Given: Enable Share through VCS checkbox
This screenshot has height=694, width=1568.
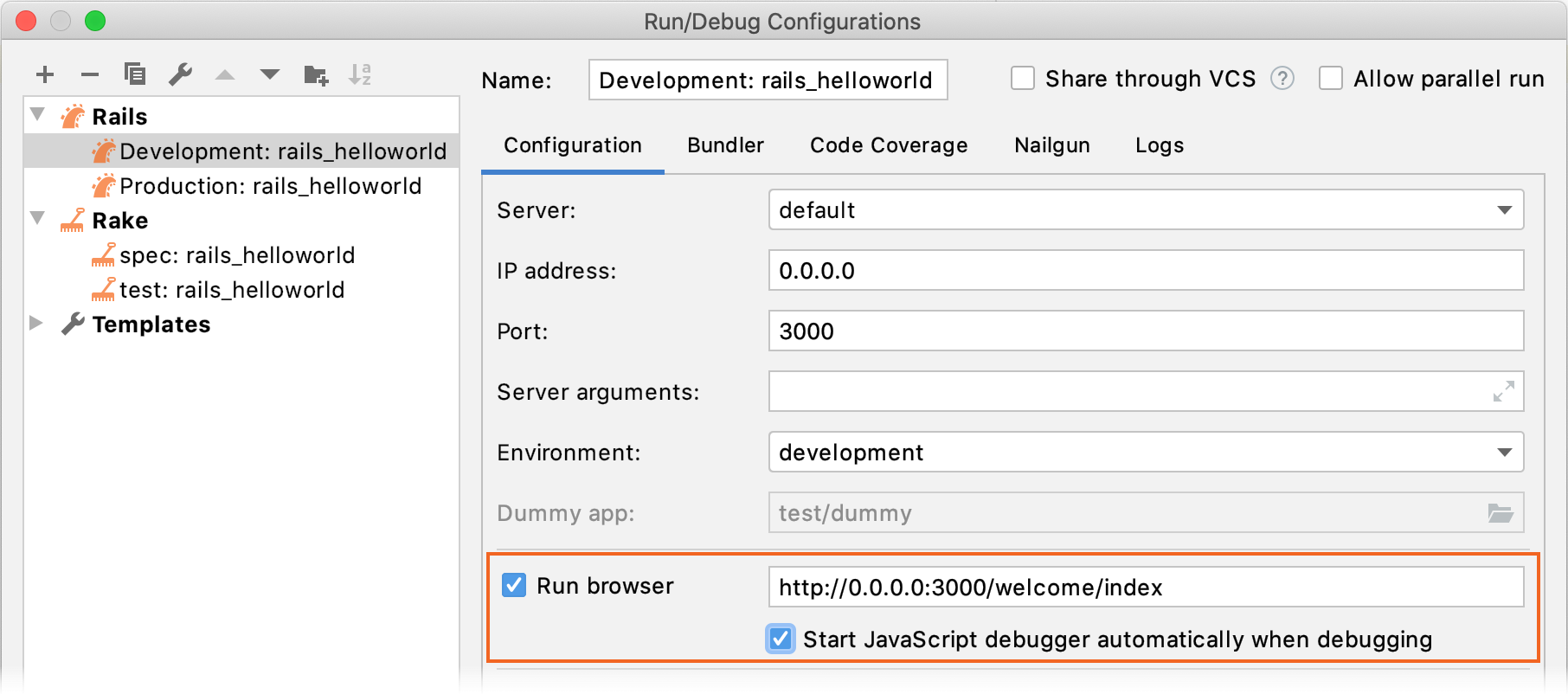Looking at the screenshot, I should click(x=1023, y=79).
